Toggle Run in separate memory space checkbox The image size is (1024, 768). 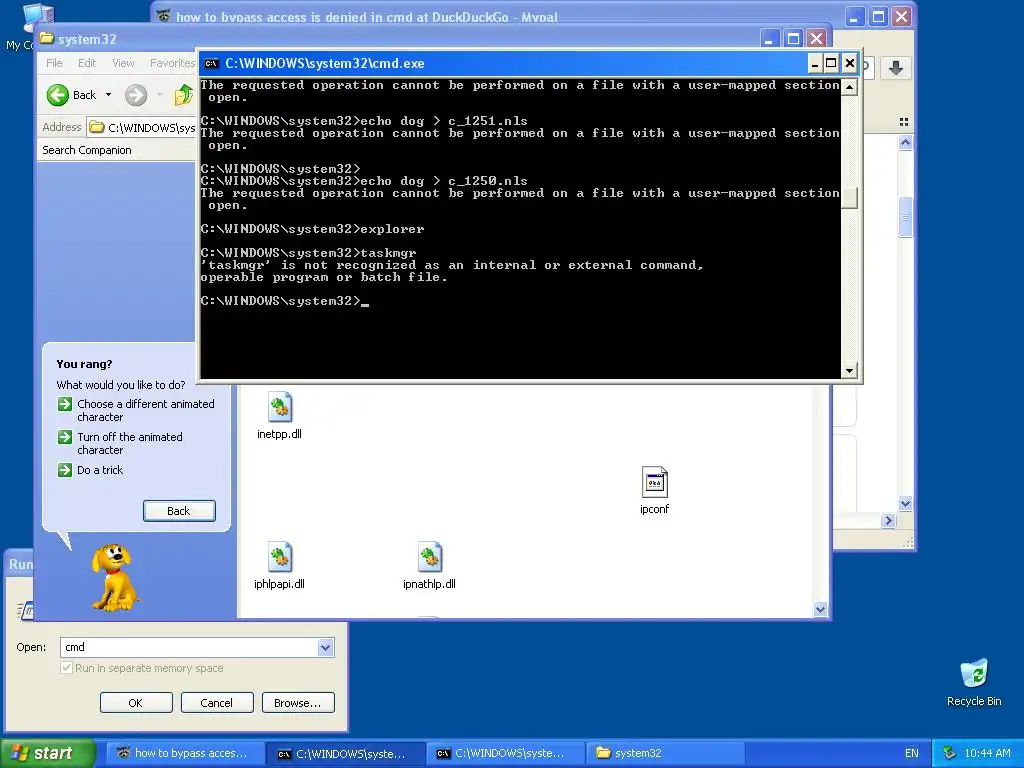pyautogui.click(x=66, y=668)
